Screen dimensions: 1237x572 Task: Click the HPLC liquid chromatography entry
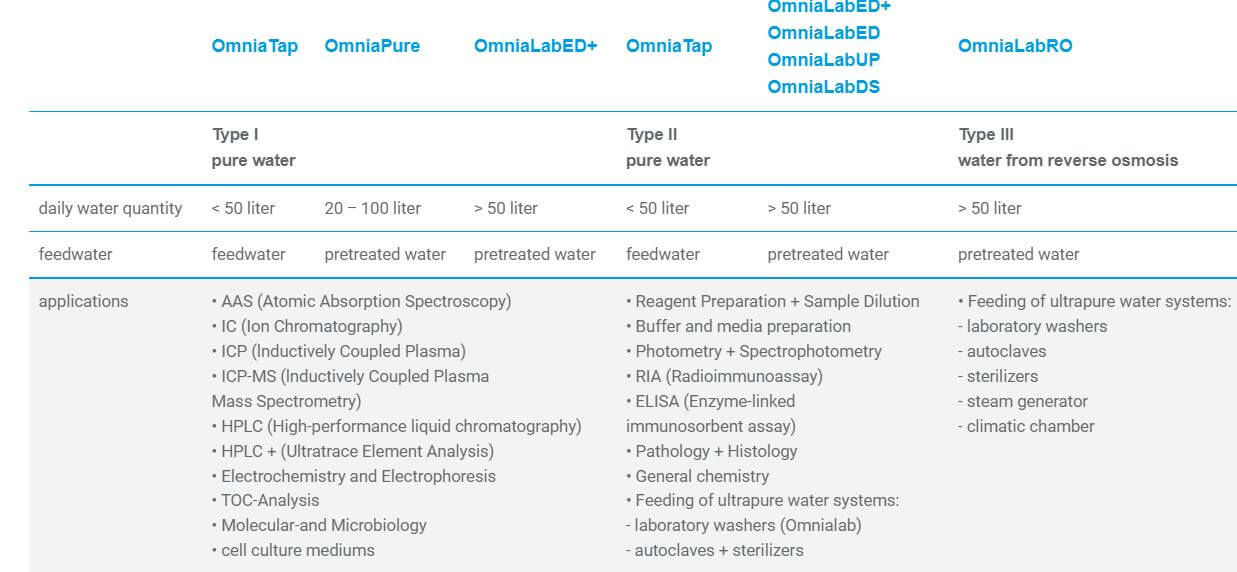coord(396,426)
